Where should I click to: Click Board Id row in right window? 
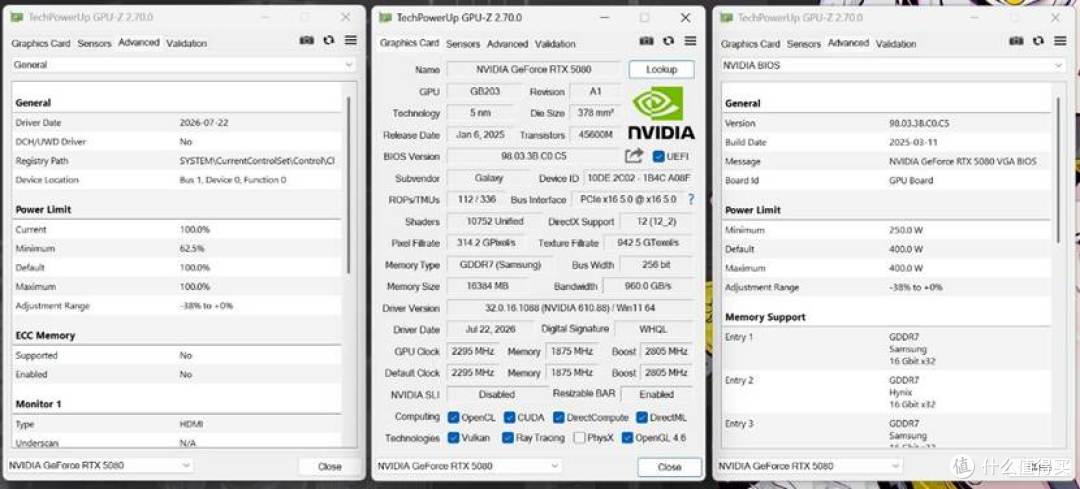coord(887,180)
